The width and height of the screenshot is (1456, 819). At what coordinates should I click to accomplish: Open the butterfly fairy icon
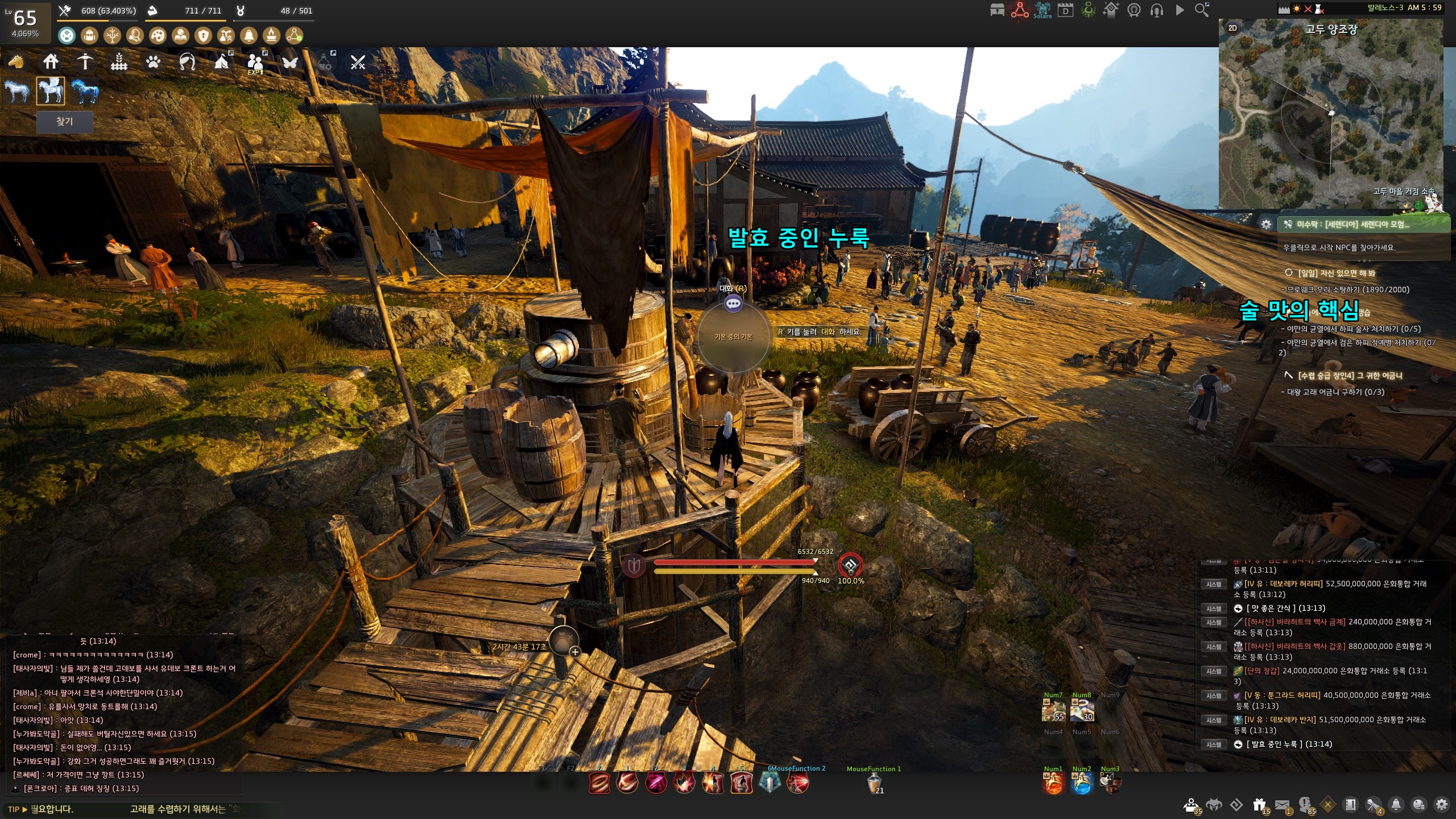tap(290, 61)
